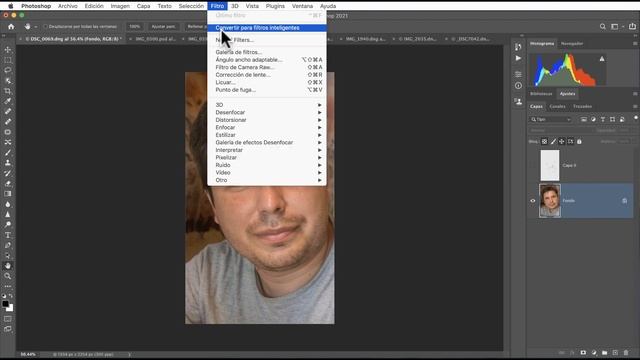The image size is (640, 360).
Task: Open 'Galería de filtros...' from Filtro menu
Action: click(267, 52)
